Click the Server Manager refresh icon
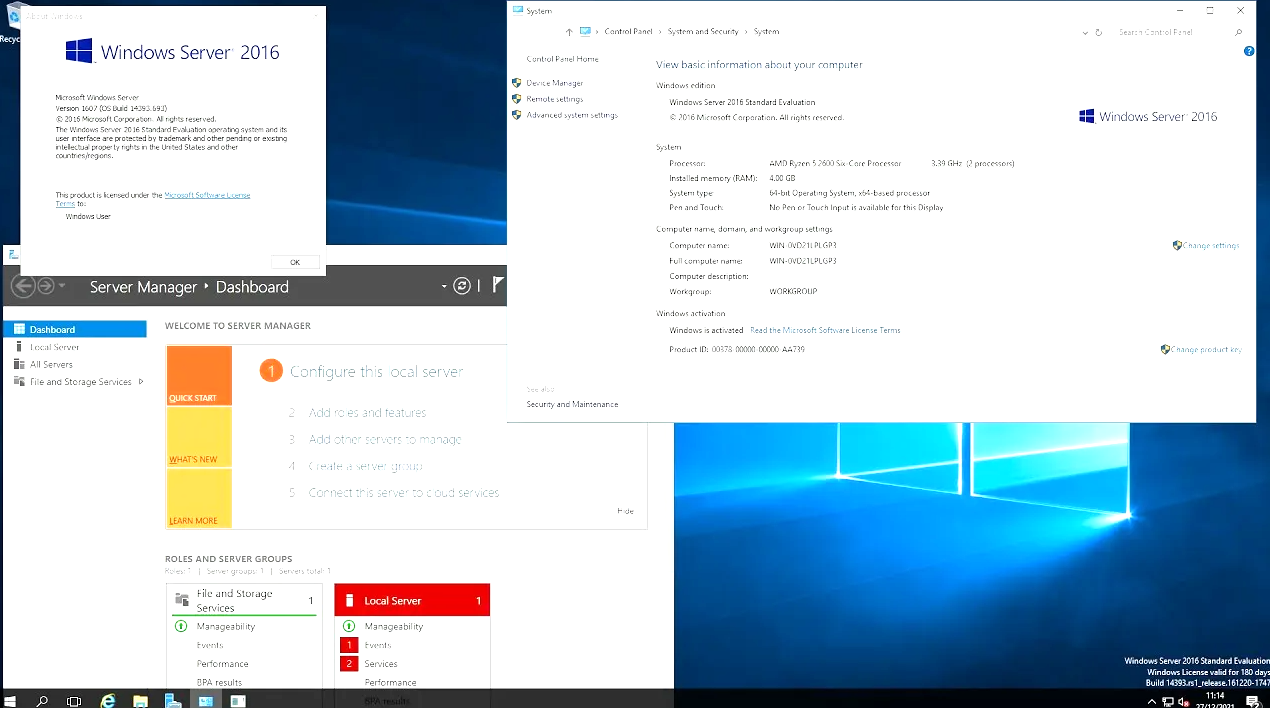Image resolution: width=1270 pixels, height=708 pixels. pyautogui.click(x=462, y=286)
